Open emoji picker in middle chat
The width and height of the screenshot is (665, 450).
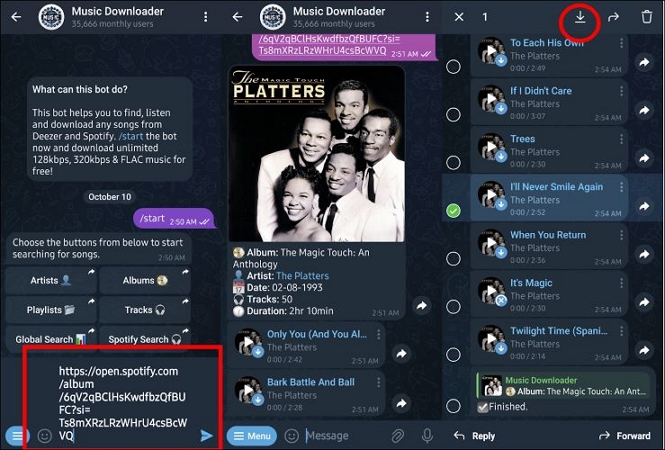[291, 436]
